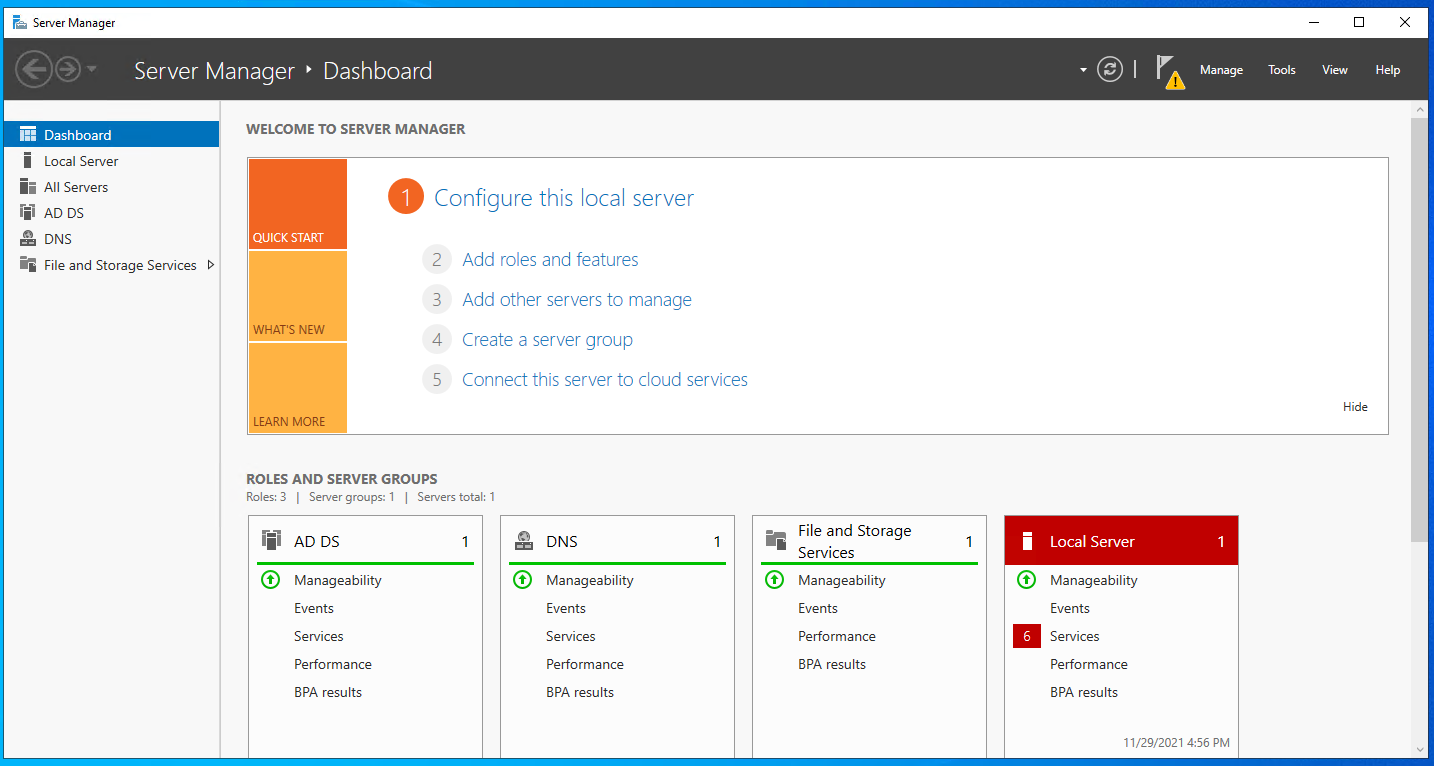This screenshot has width=1434, height=766.
Task: Click Manageability in File and Storage tile
Action: (x=842, y=580)
